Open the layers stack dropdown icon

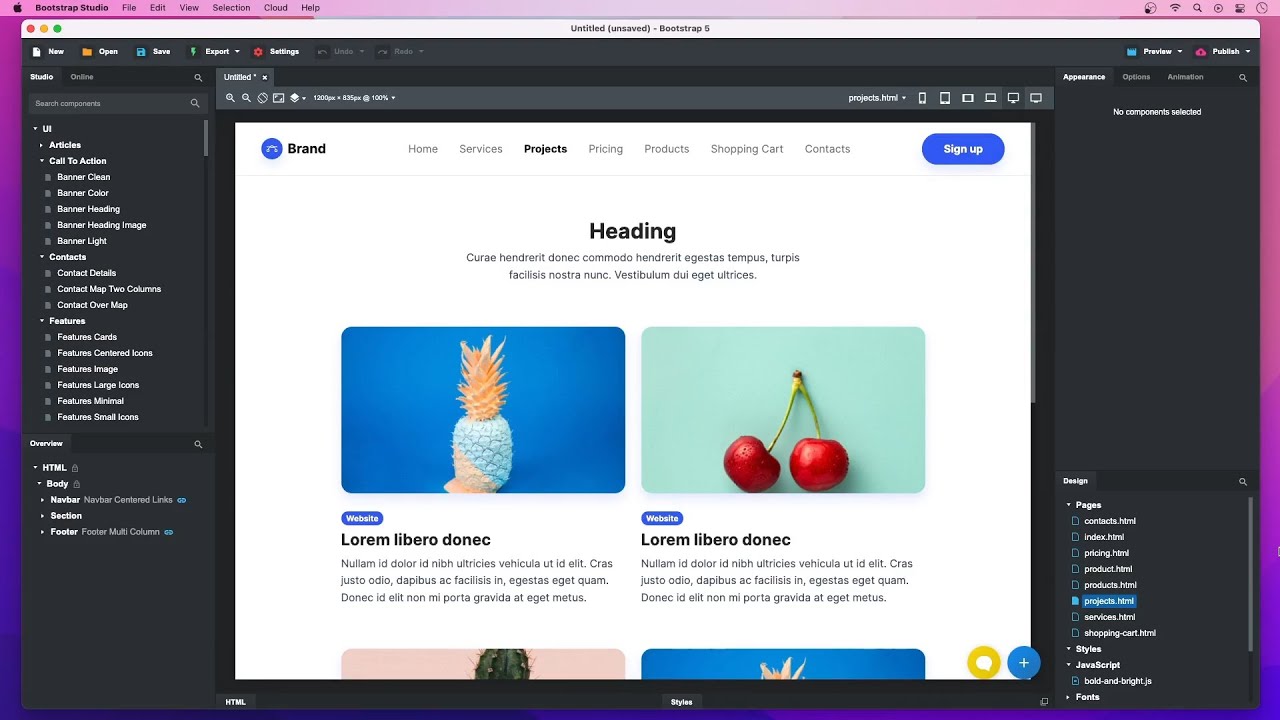point(297,98)
